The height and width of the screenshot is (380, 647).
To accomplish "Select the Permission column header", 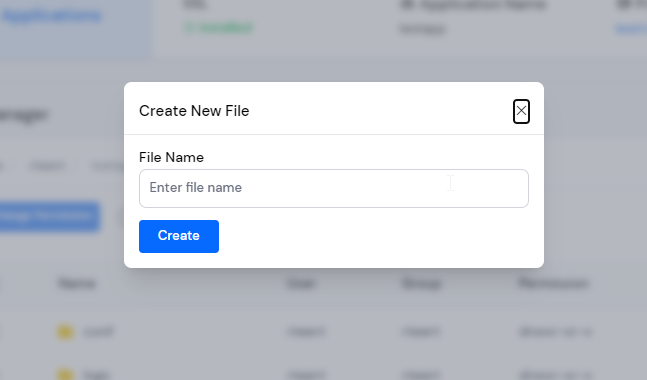I will [553, 283].
